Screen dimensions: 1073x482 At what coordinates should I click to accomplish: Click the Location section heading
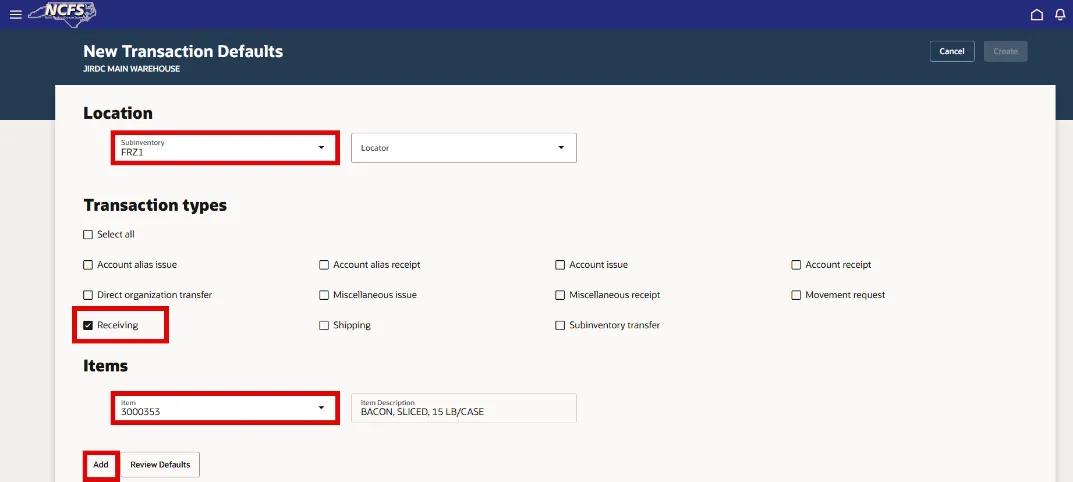pyautogui.click(x=118, y=113)
